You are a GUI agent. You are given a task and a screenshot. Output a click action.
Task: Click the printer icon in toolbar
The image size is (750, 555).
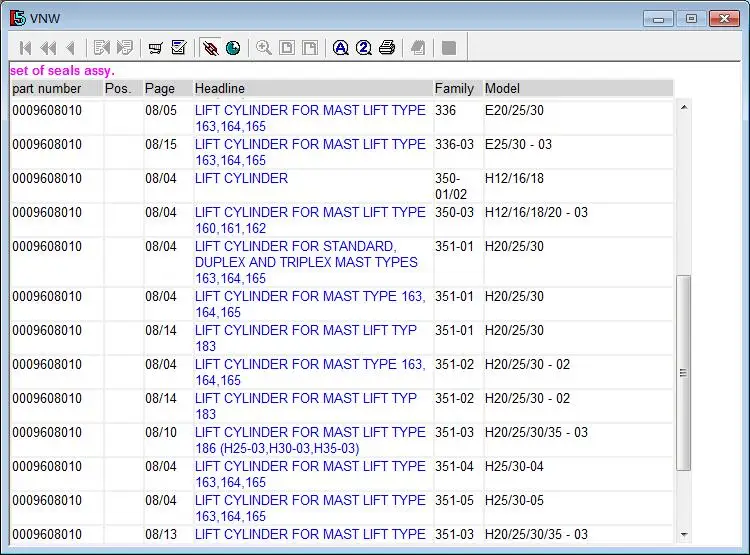click(x=387, y=48)
